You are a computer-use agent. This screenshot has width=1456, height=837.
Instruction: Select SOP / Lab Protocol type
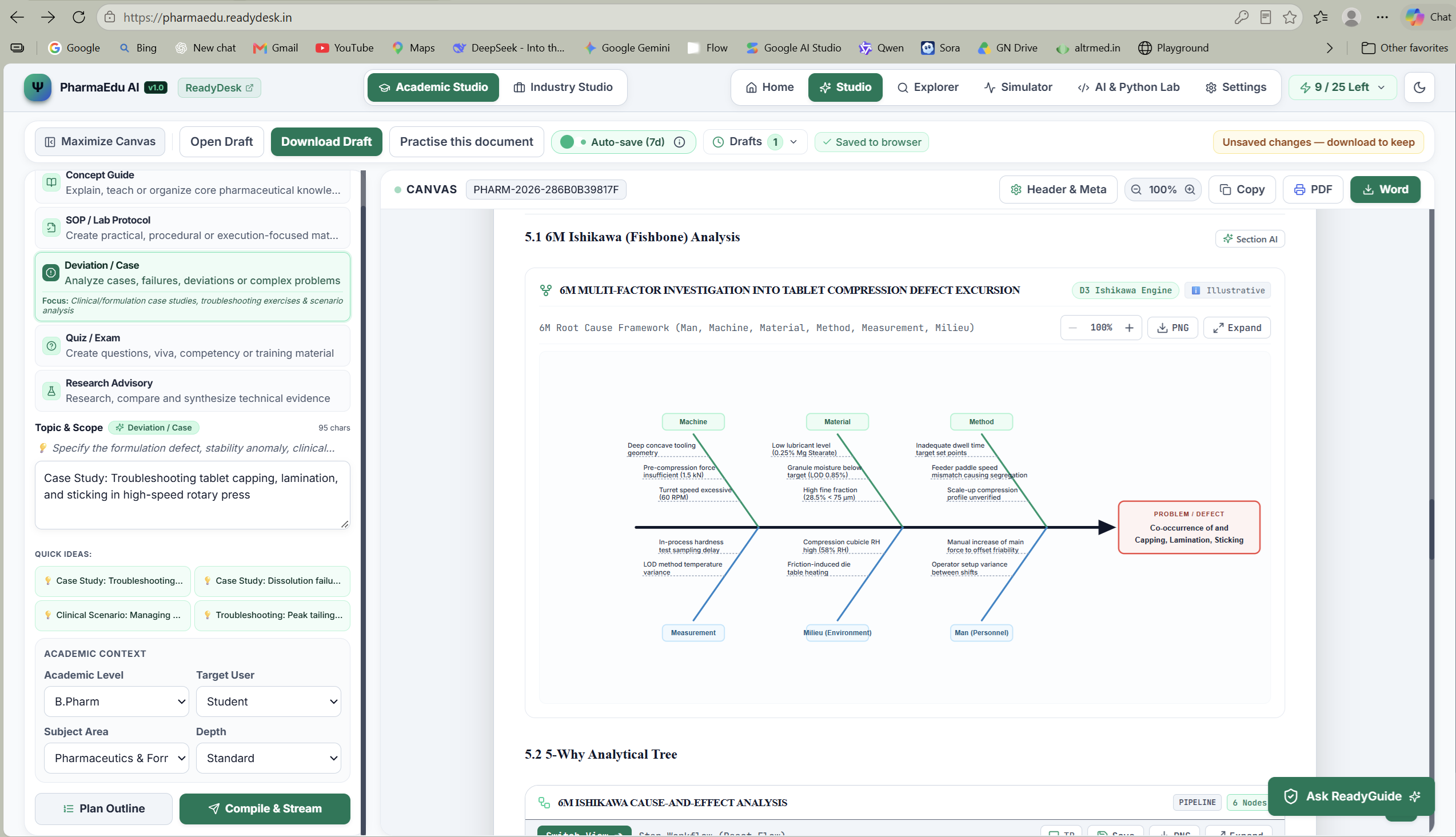coord(192,228)
